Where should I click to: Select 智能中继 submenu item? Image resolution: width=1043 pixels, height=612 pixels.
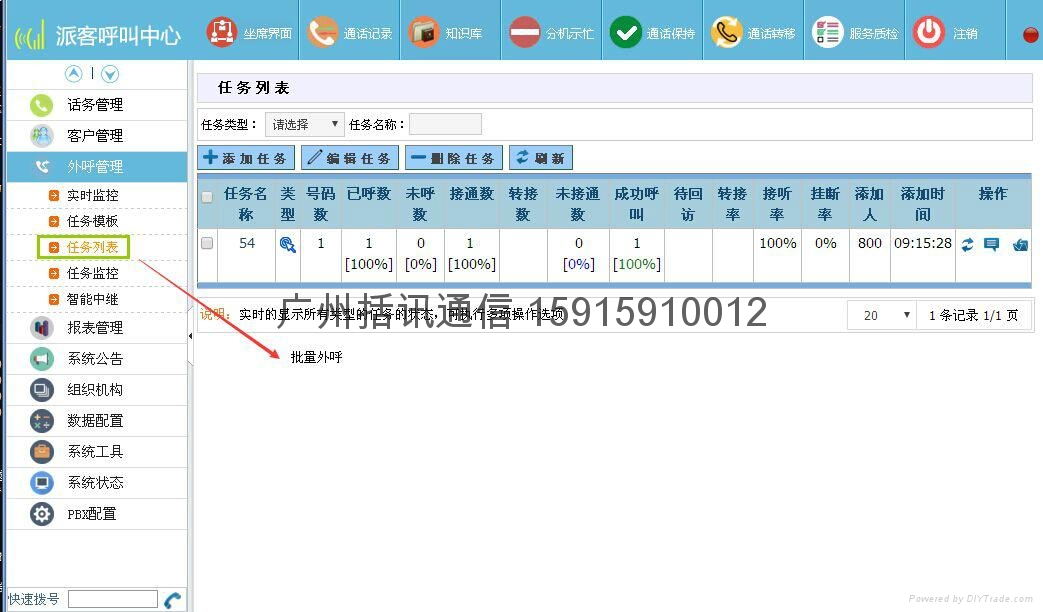[92, 299]
